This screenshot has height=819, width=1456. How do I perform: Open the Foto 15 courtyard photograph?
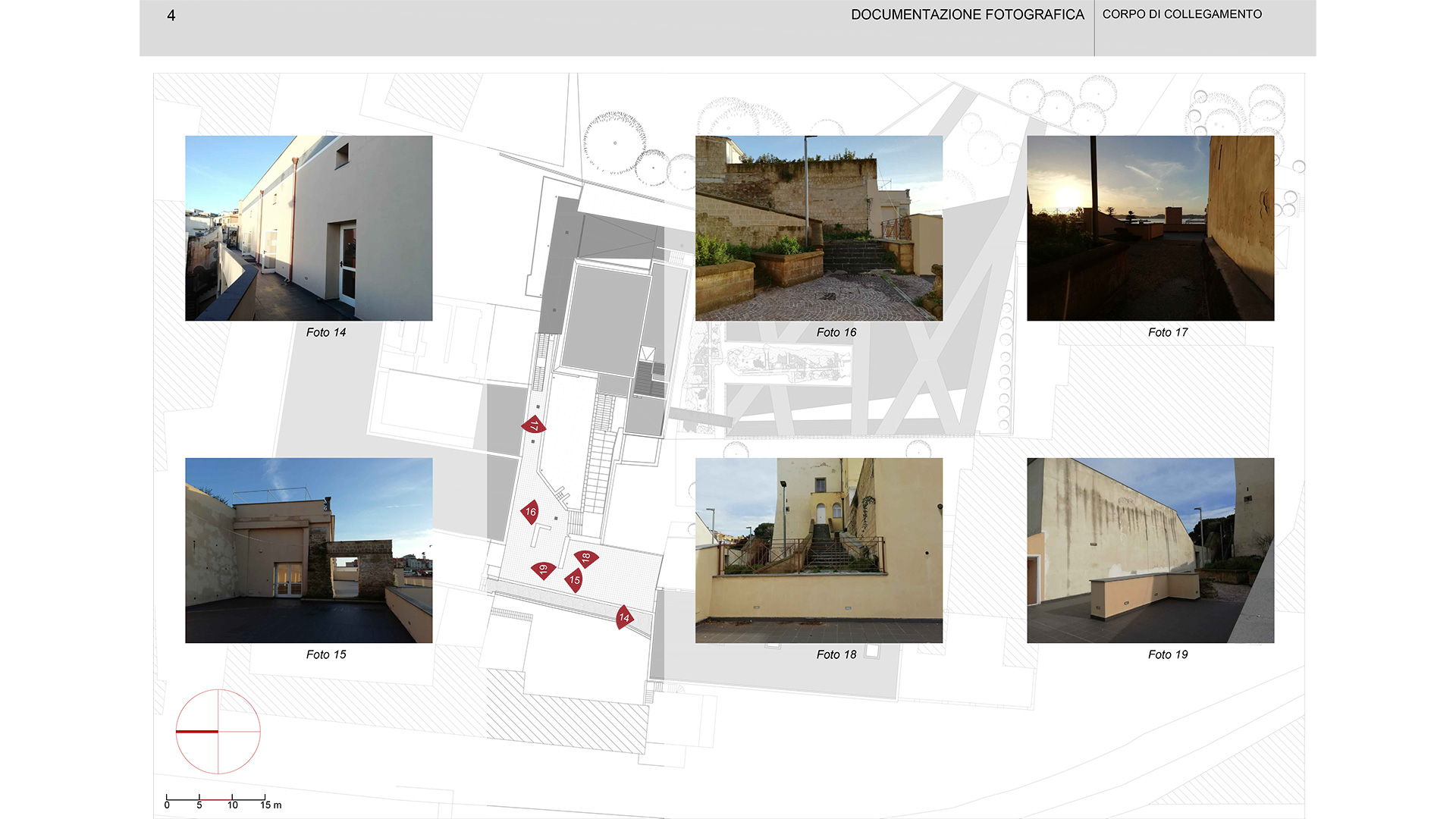coord(309,551)
